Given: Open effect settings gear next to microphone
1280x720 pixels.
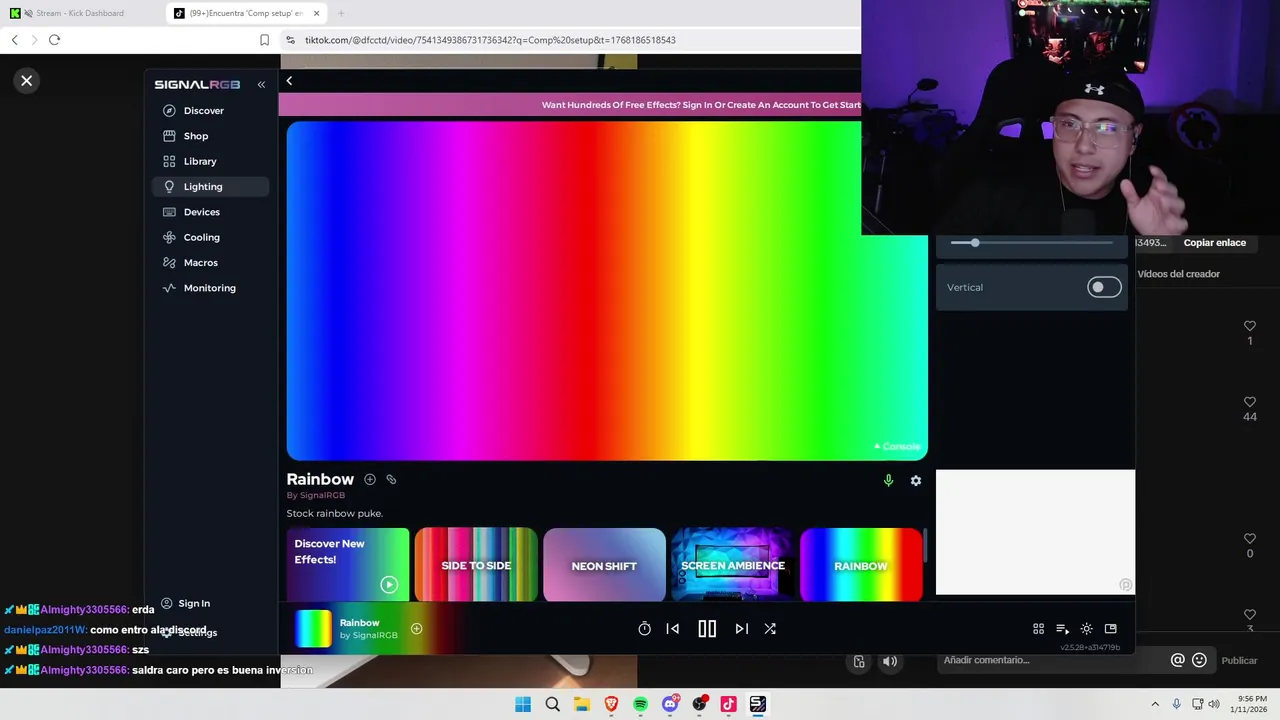Looking at the screenshot, I should pyautogui.click(x=916, y=481).
